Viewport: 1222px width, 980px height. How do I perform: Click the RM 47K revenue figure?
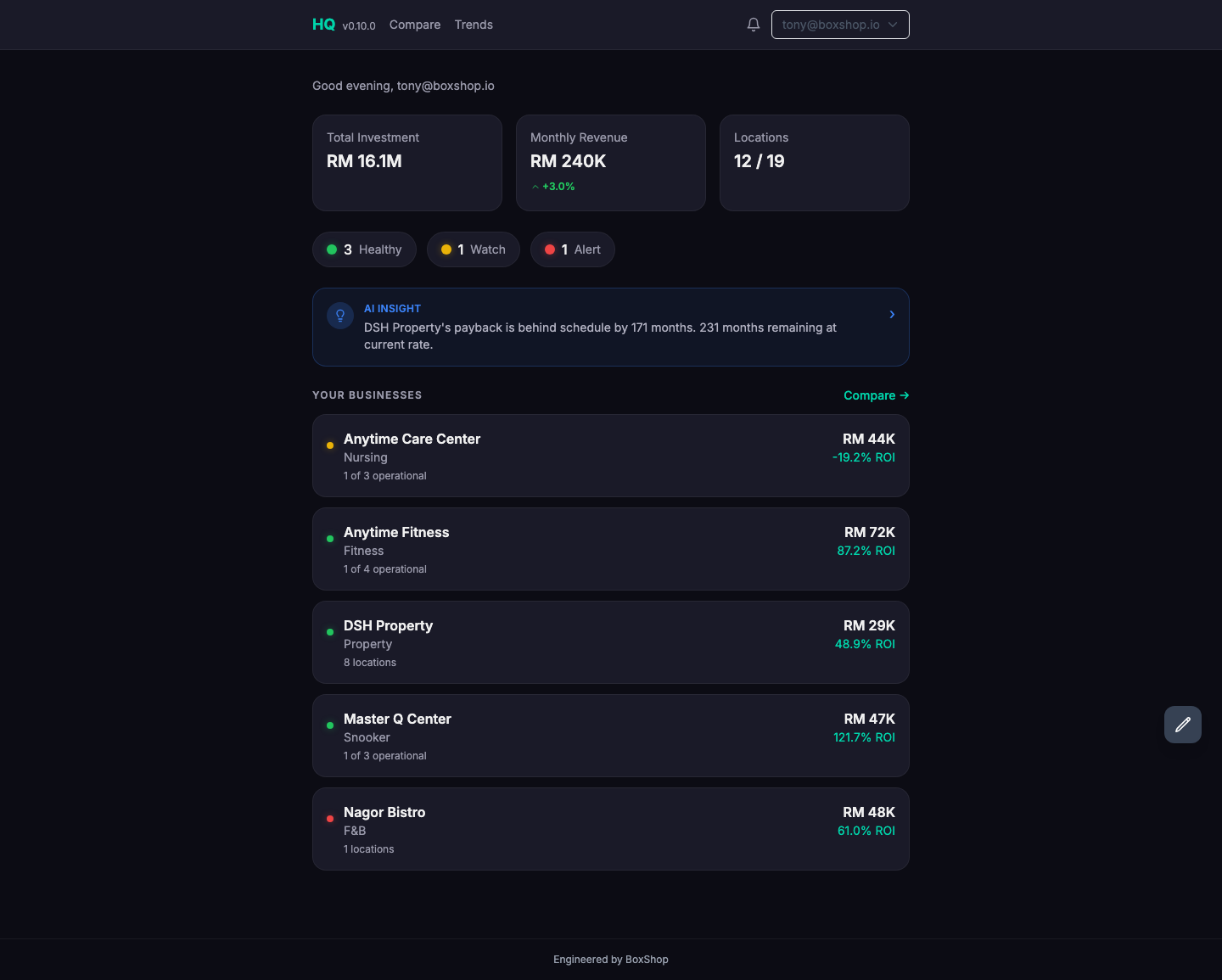pyautogui.click(x=870, y=719)
